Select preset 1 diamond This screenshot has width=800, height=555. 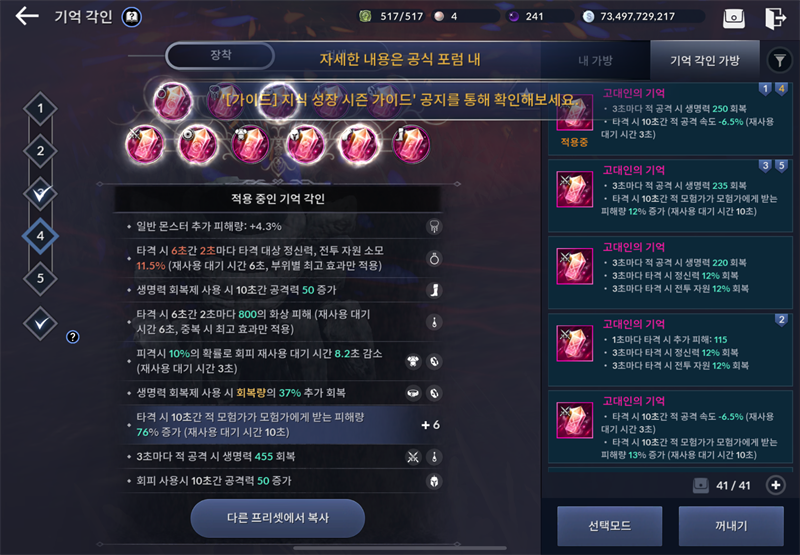tap(40, 108)
